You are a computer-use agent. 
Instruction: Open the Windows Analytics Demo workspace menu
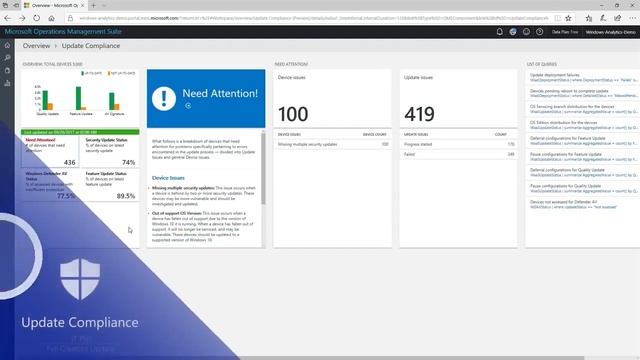pyautogui.click(x=611, y=32)
